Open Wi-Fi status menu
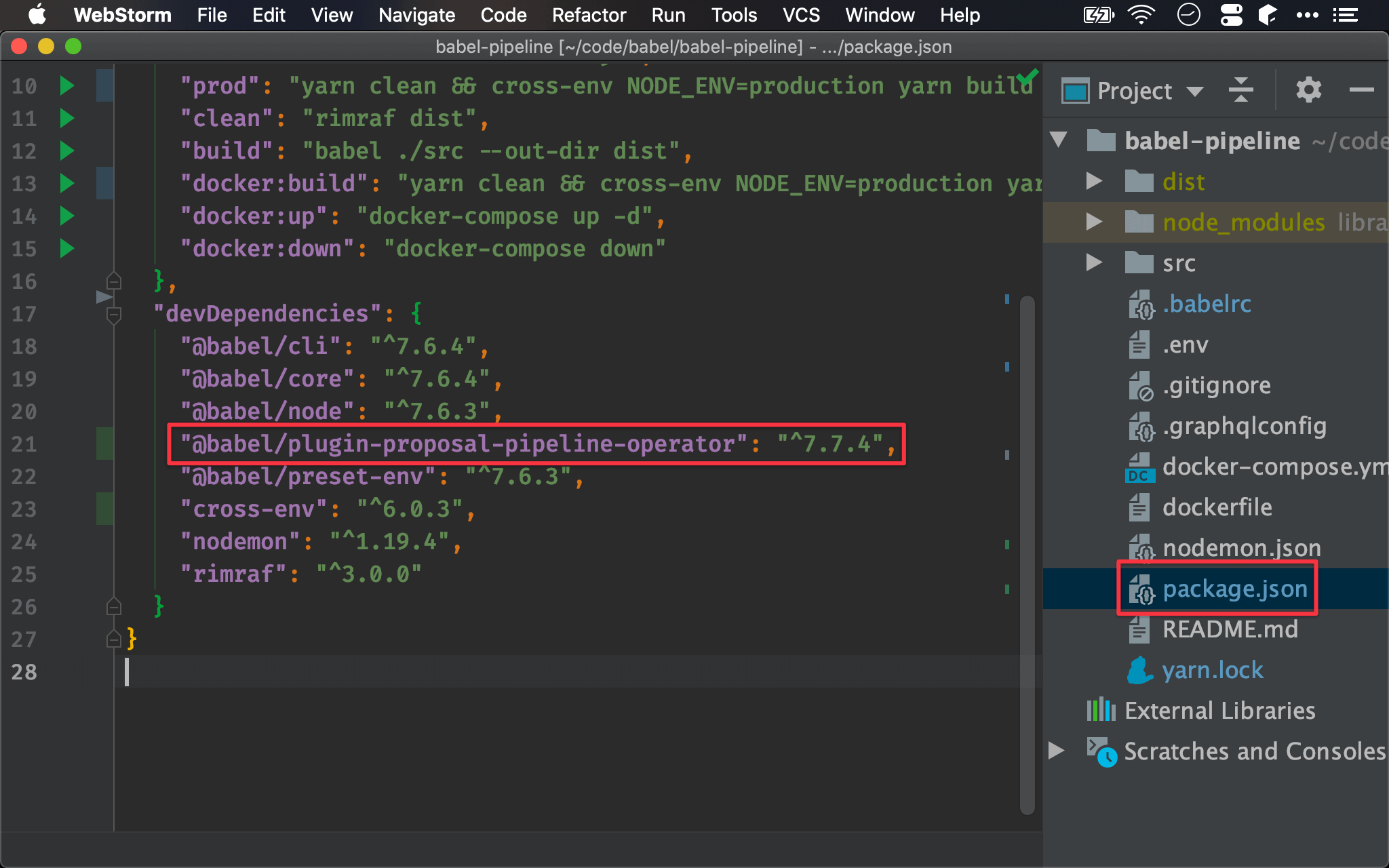The width and height of the screenshot is (1389, 868). 1141,14
